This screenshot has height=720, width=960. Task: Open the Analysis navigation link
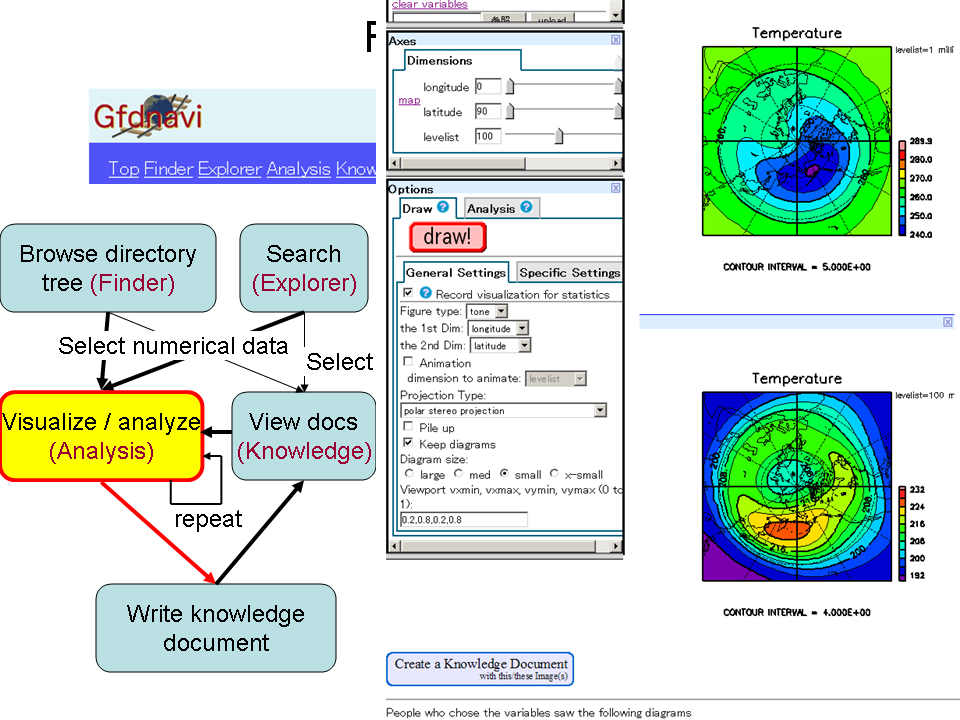tap(298, 168)
